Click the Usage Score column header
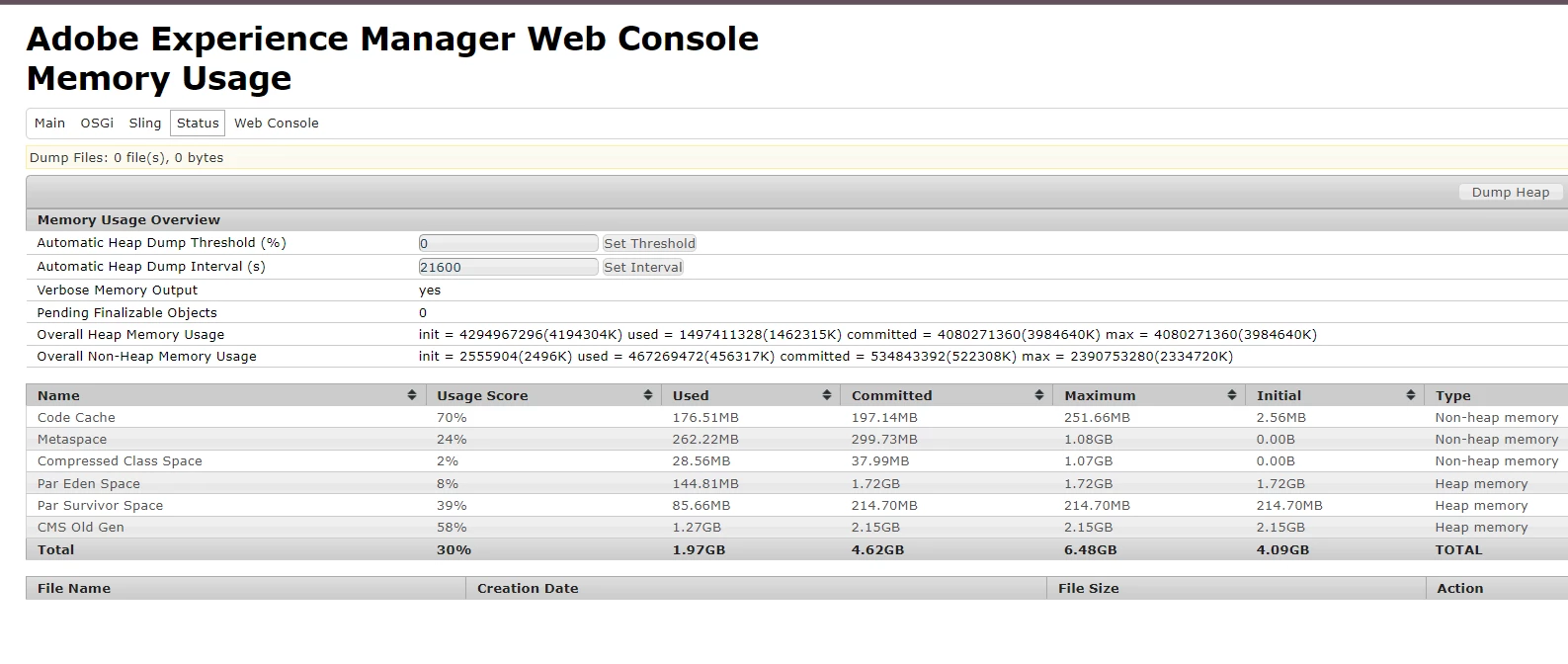This screenshot has height=664, width=1568. [x=543, y=395]
